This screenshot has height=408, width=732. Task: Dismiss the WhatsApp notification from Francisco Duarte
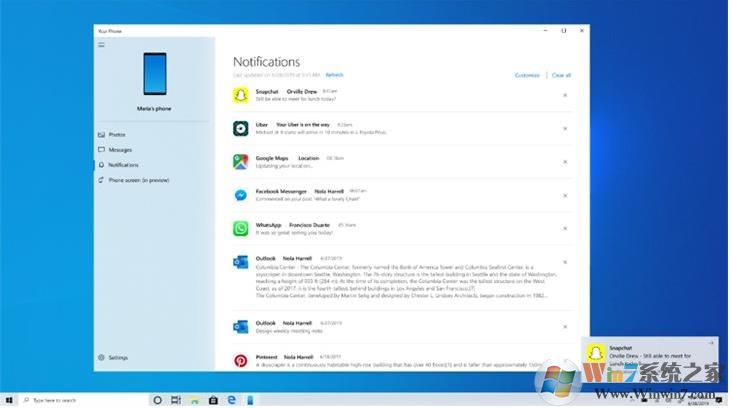coord(565,229)
